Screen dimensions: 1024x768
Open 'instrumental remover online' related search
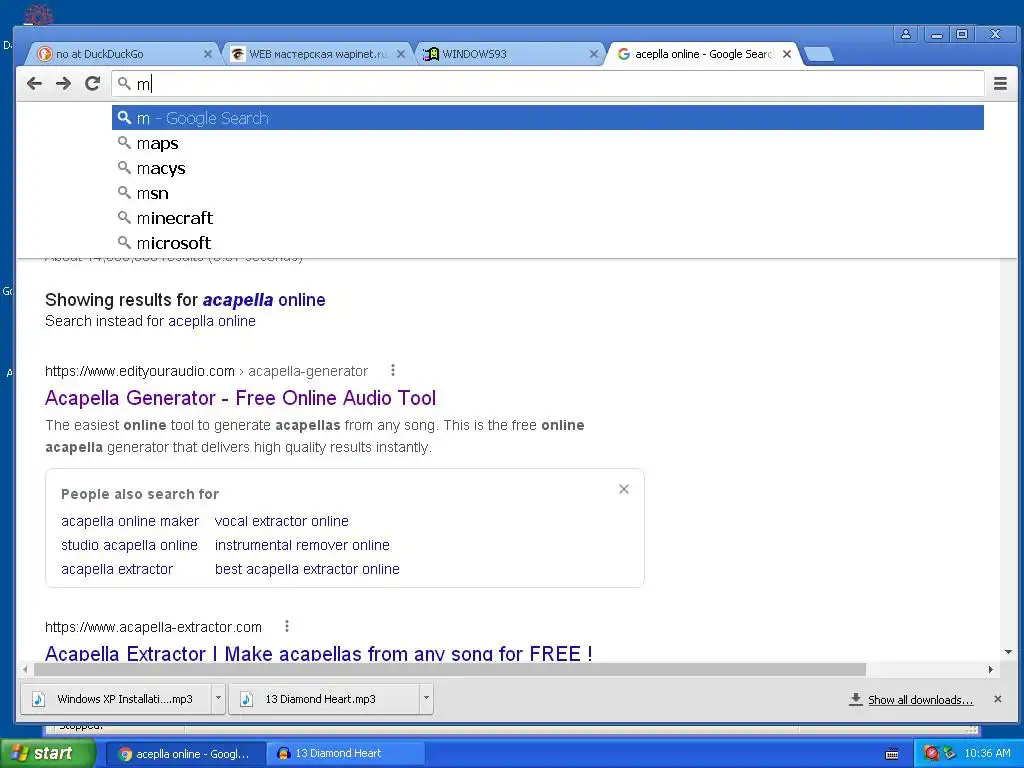coord(302,545)
